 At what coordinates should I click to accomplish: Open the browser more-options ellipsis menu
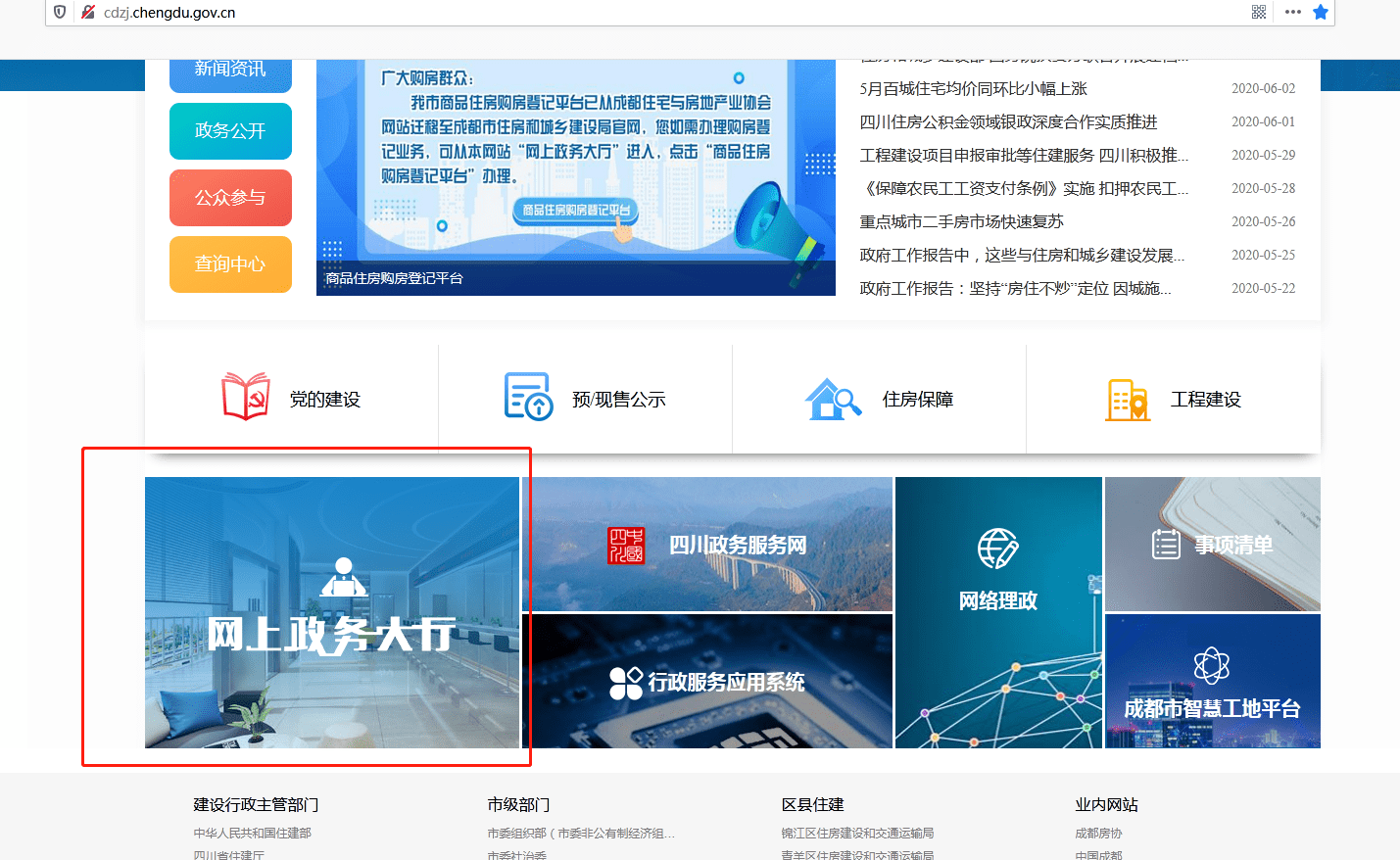tap(1292, 13)
